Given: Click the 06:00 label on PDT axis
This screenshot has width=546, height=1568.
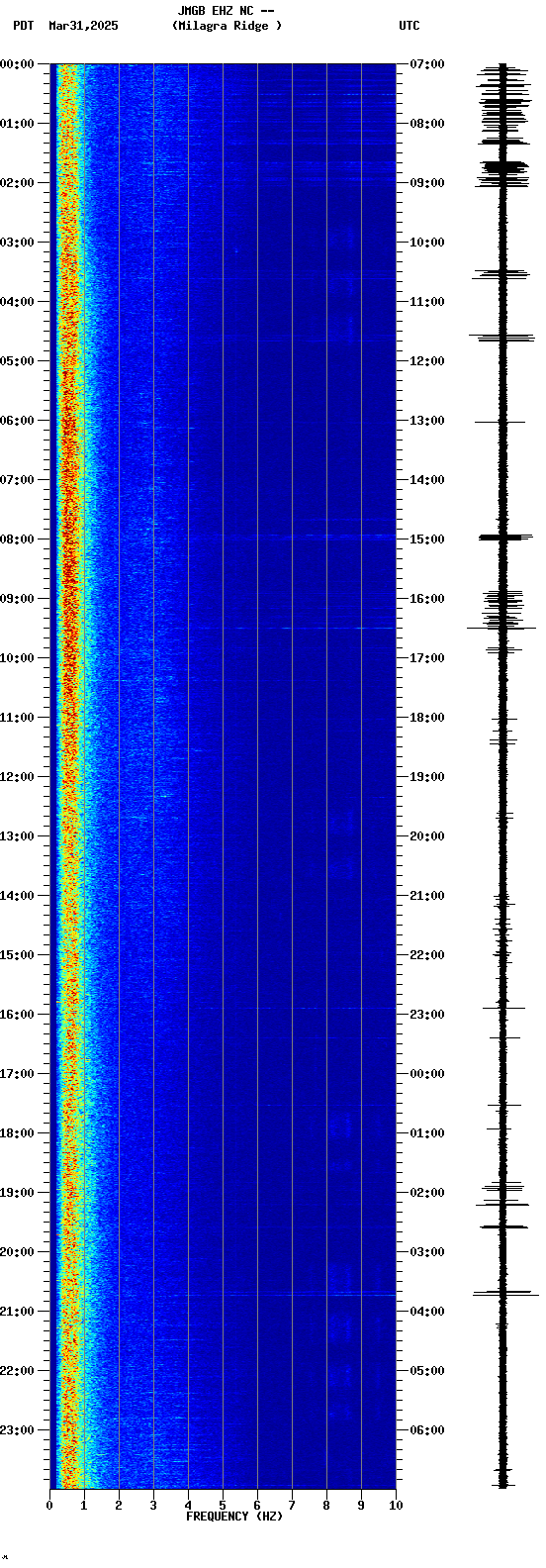Looking at the screenshot, I should (x=17, y=421).
